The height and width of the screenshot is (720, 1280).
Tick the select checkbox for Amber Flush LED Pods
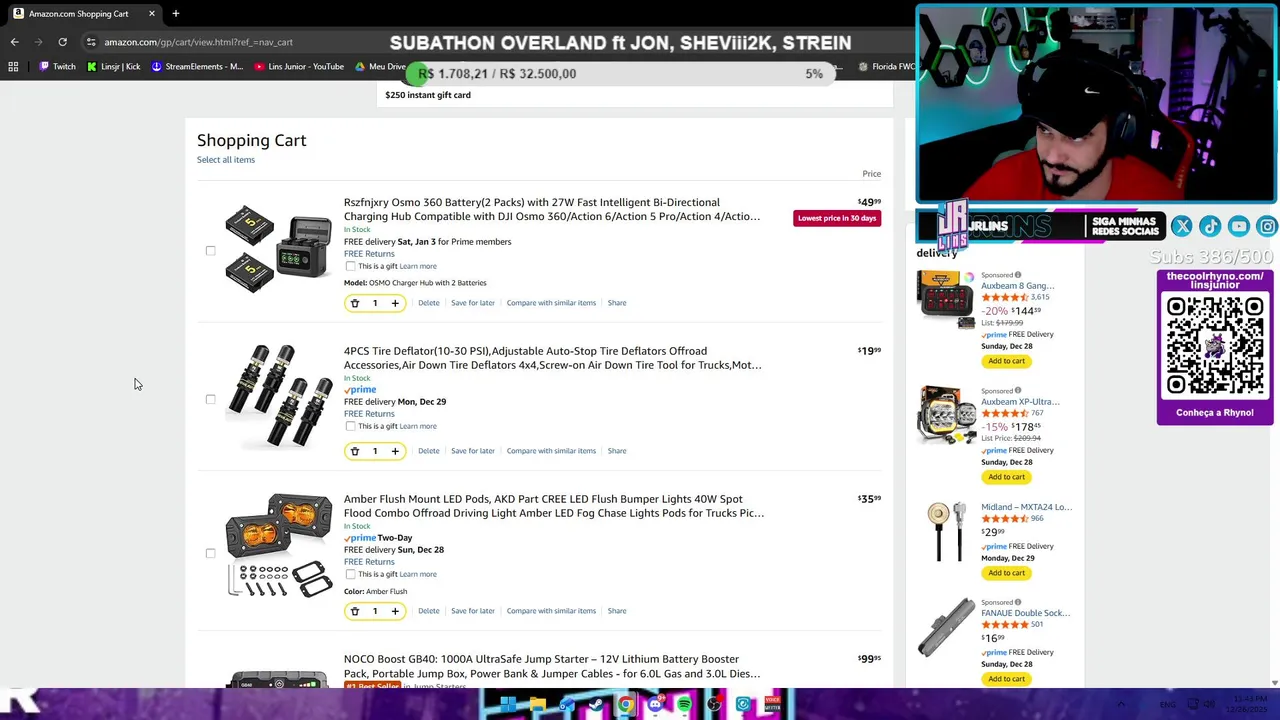pyautogui.click(x=210, y=553)
